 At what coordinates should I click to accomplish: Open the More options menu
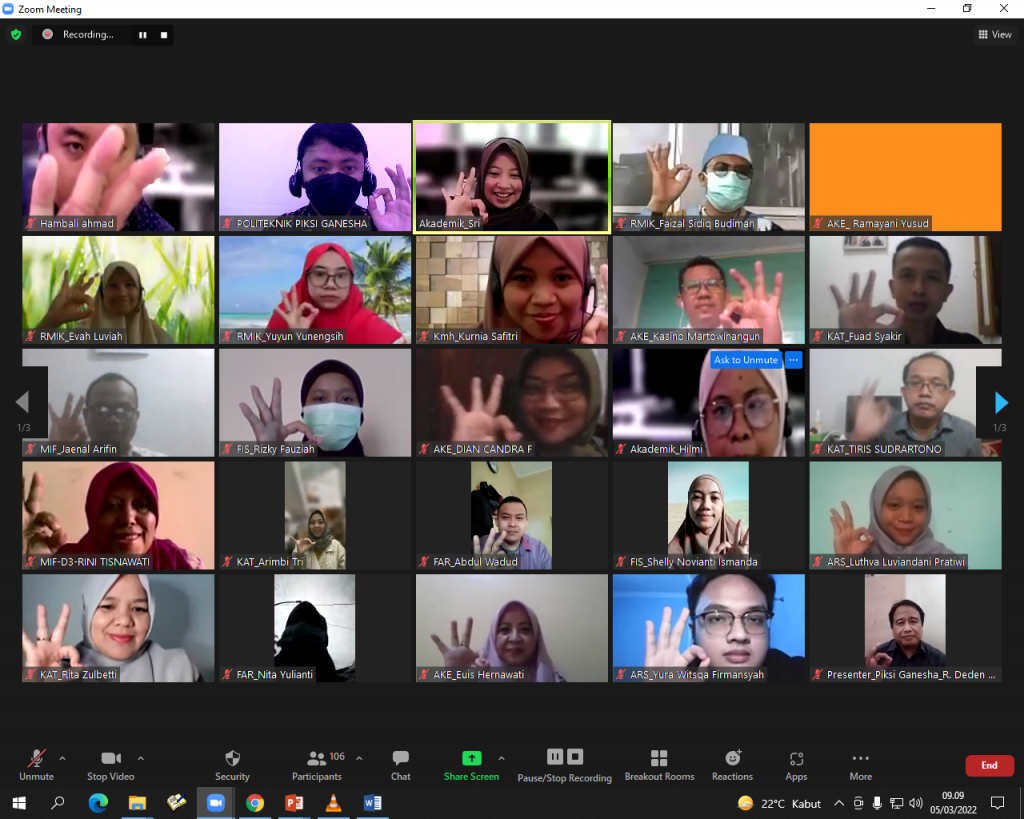(x=861, y=765)
